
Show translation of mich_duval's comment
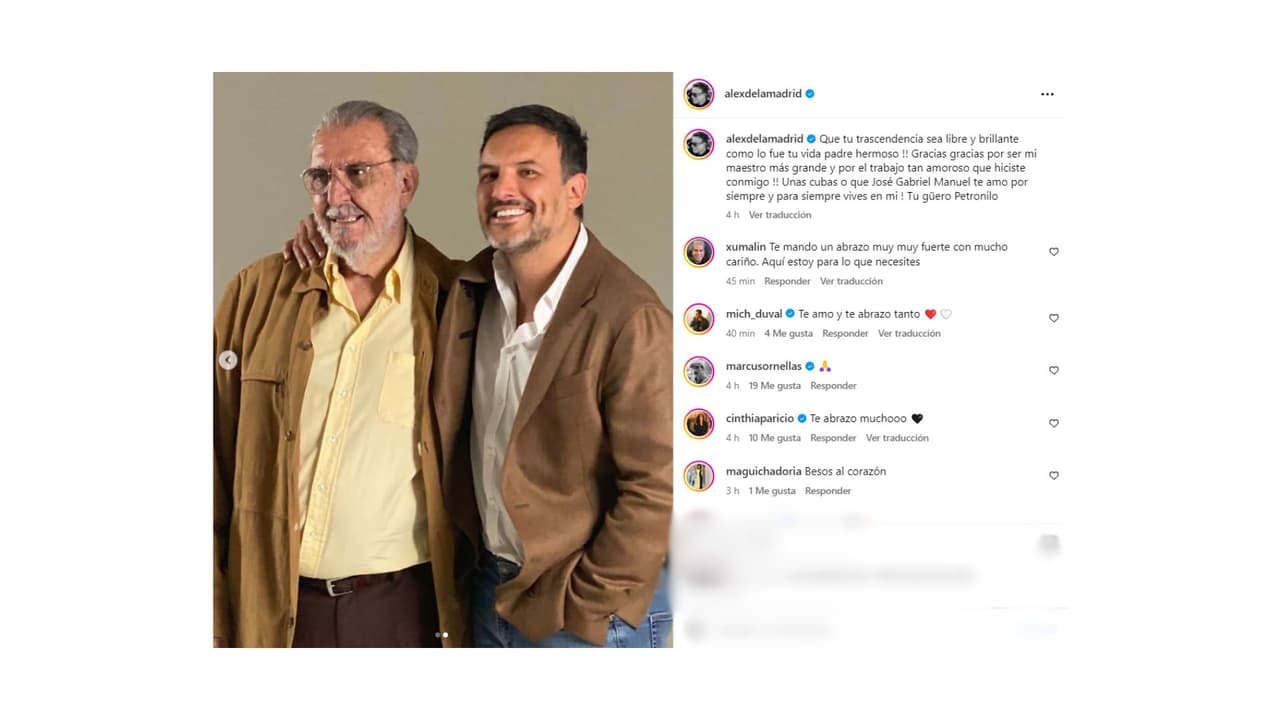pyautogui.click(x=910, y=333)
